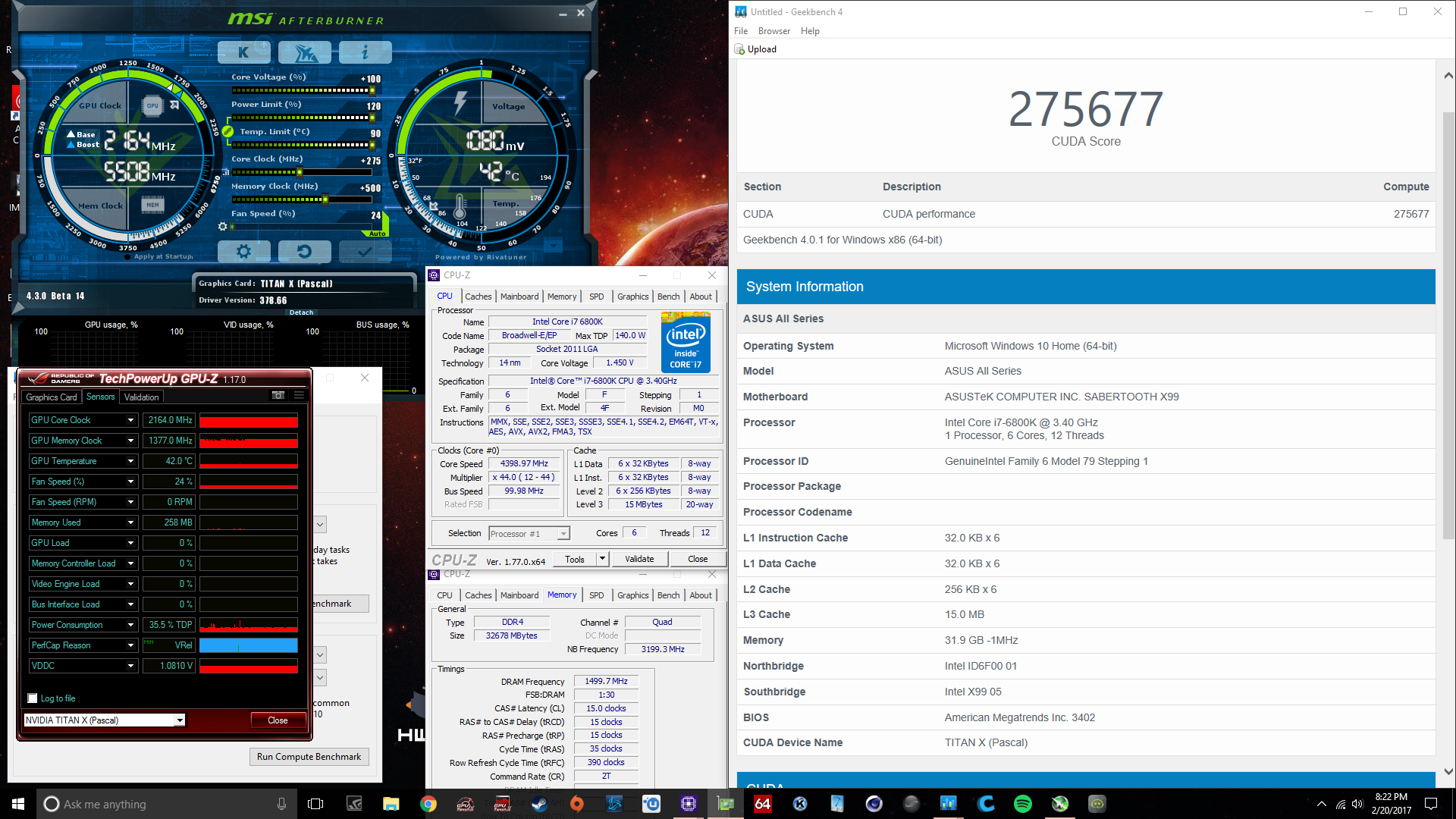1456x819 pixels.
Task: Open the Action Center notifications icon
Action: [1431, 804]
